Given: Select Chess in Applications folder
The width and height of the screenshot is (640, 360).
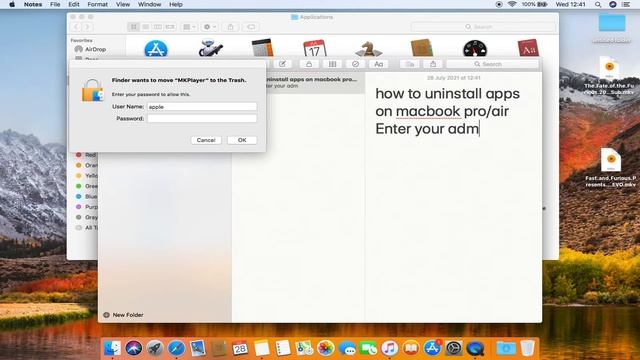Looking at the screenshot, I should tap(368, 49).
